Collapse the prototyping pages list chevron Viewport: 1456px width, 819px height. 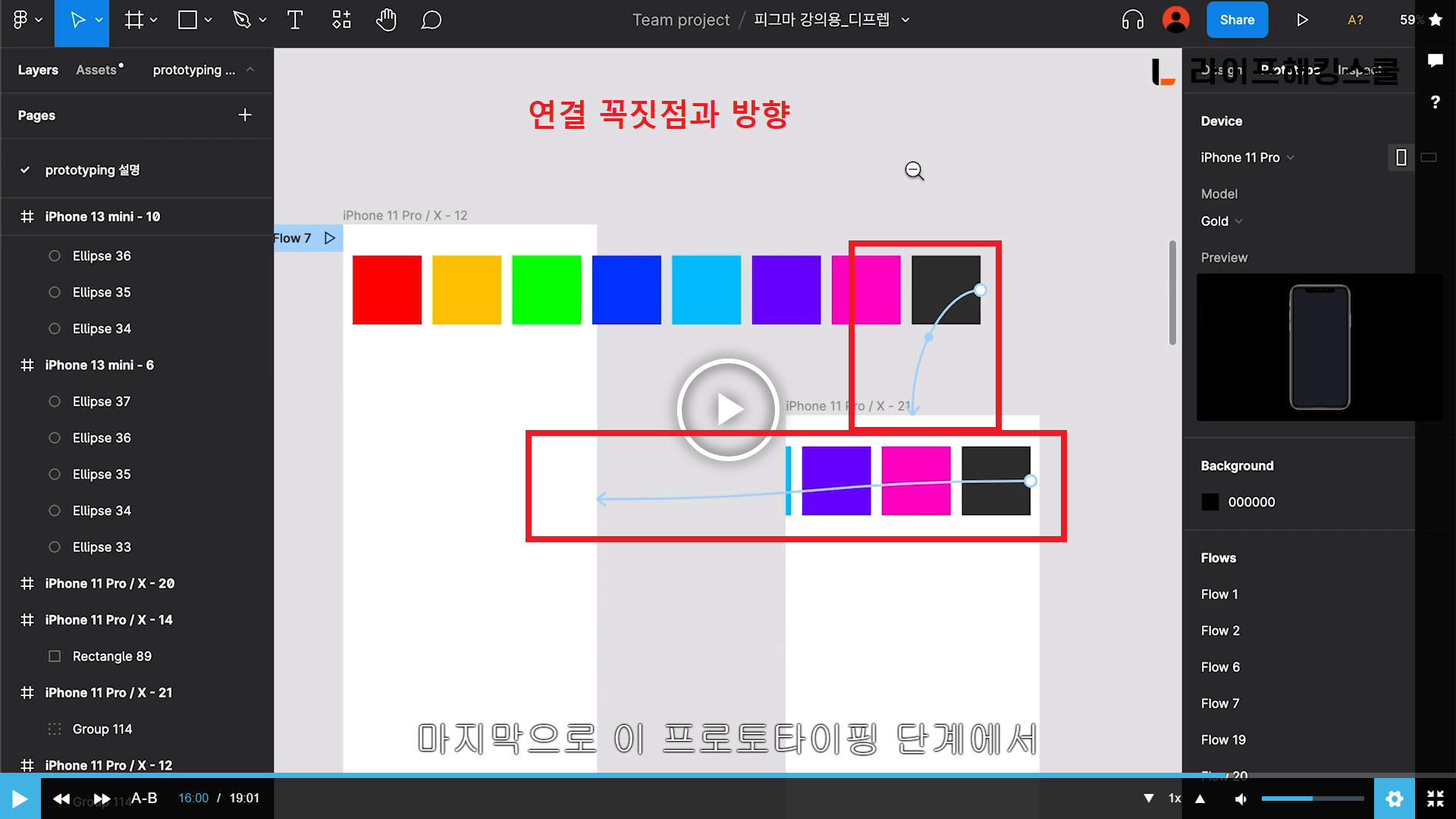pos(250,70)
